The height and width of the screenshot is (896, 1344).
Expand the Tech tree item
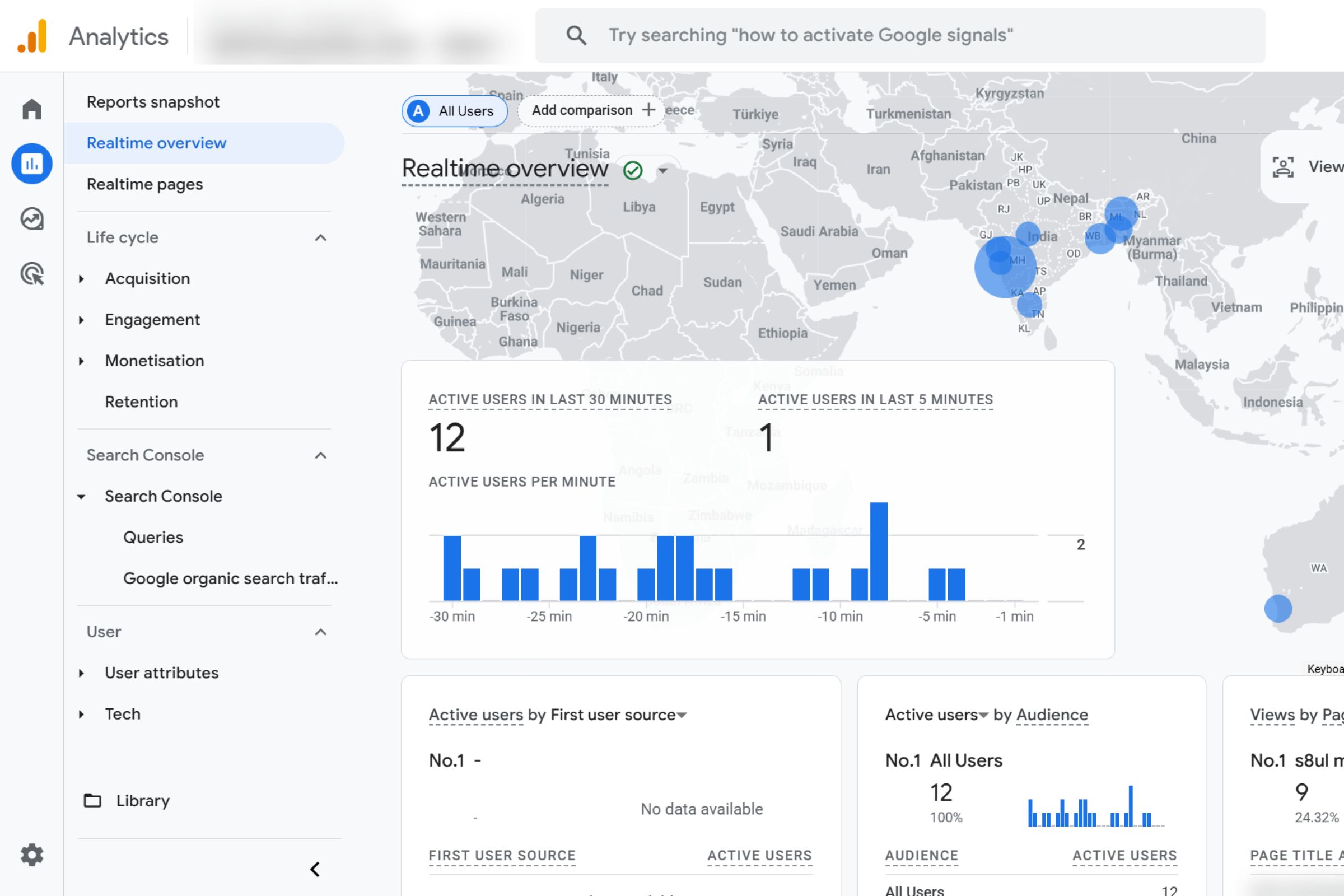81,715
